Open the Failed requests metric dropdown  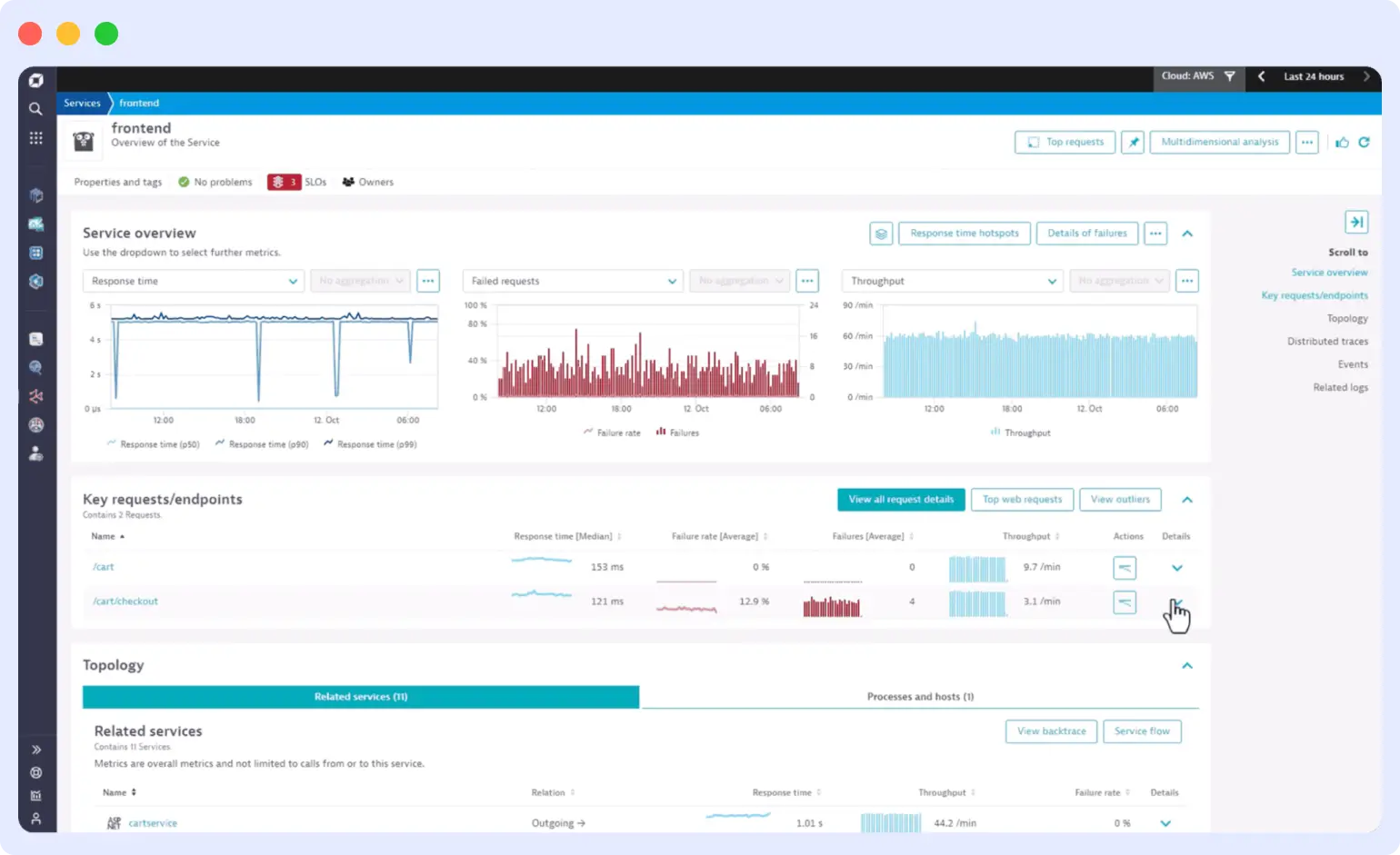tap(572, 281)
